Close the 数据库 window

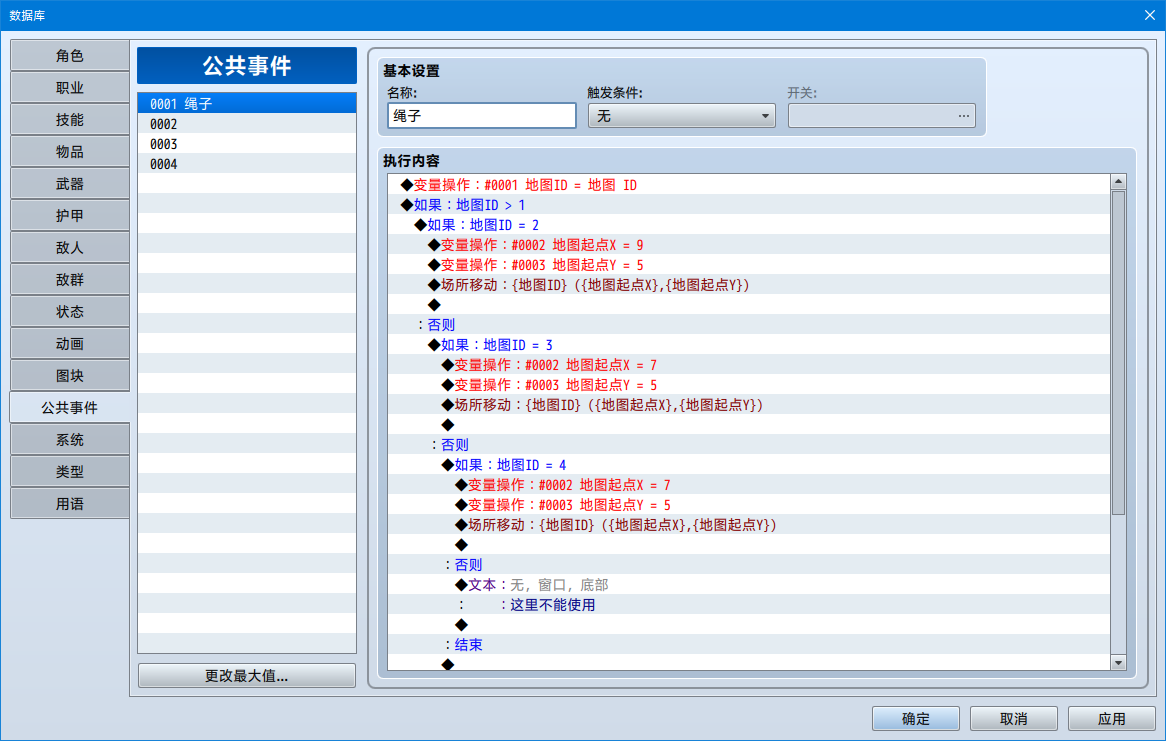tap(1150, 15)
